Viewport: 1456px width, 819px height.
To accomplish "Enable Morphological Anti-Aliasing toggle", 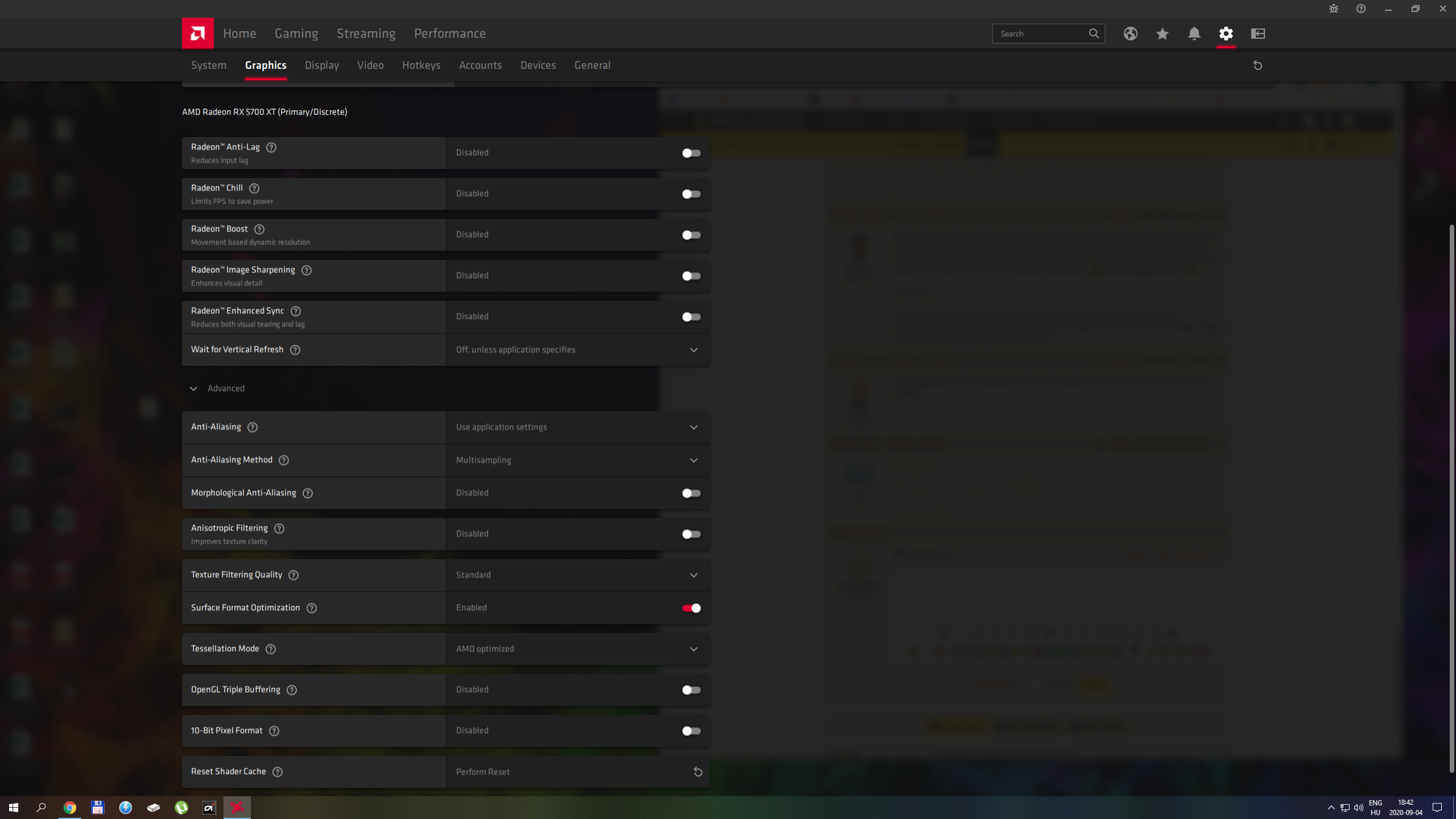I will (691, 494).
